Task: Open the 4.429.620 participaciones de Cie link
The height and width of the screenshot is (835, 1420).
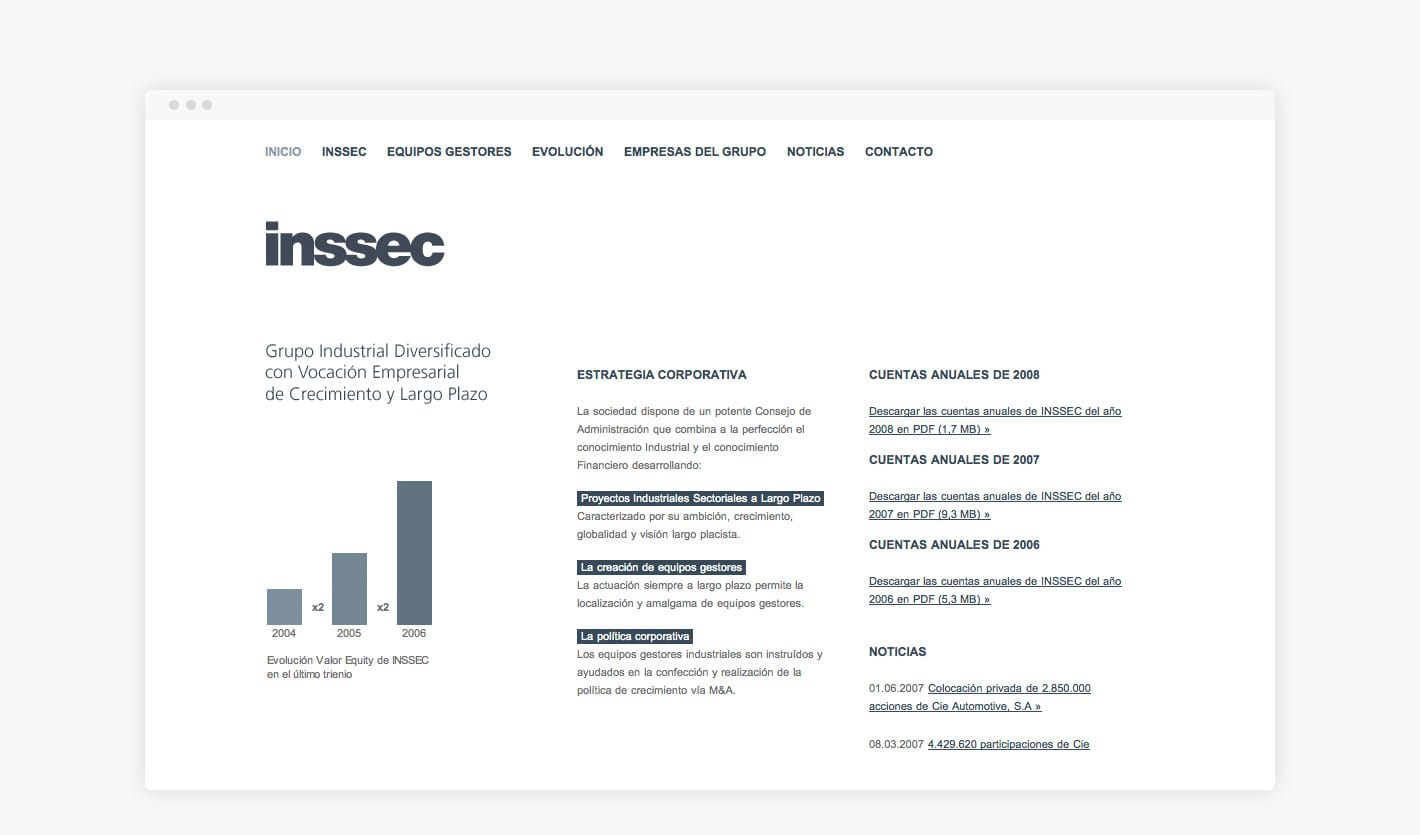Action: pyautogui.click(x=1009, y=744)
